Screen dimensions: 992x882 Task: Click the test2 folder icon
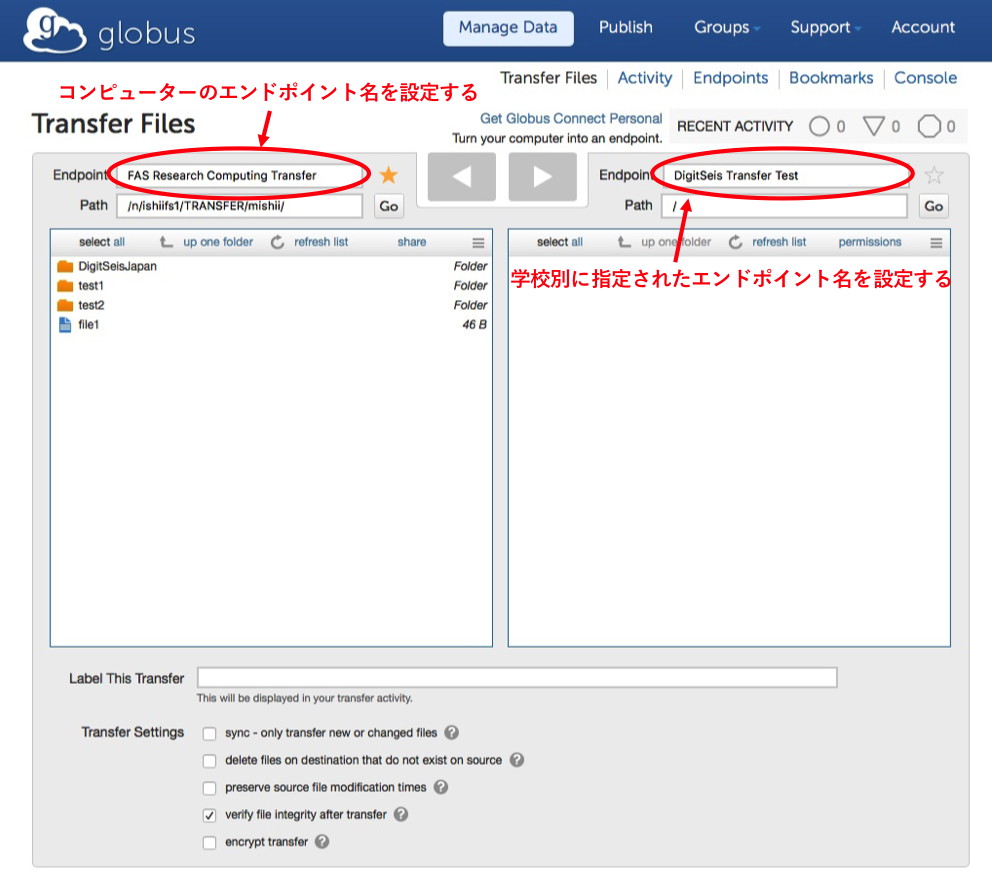pos(65,306)
